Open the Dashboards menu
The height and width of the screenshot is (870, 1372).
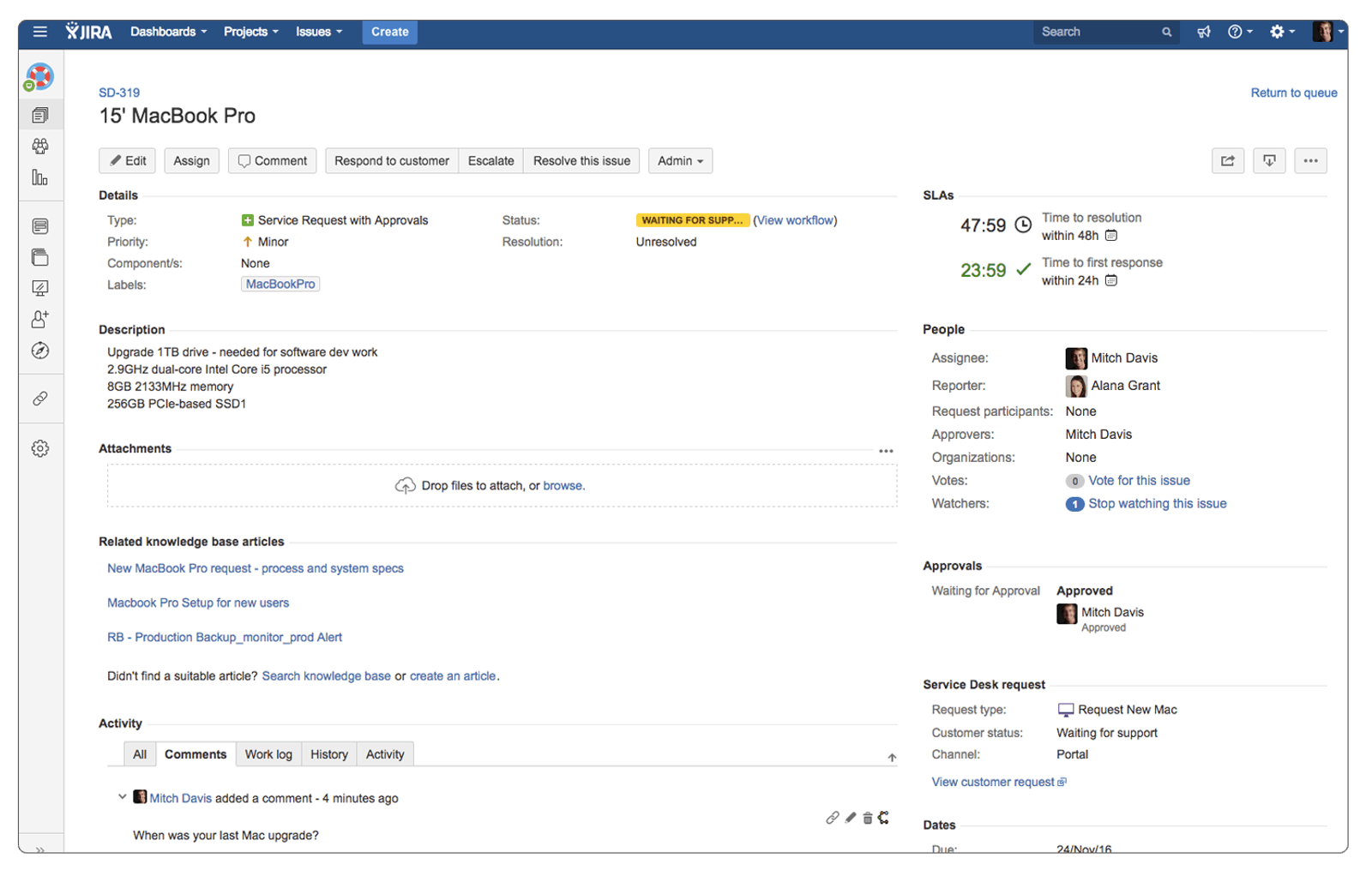tap(168, 32)
